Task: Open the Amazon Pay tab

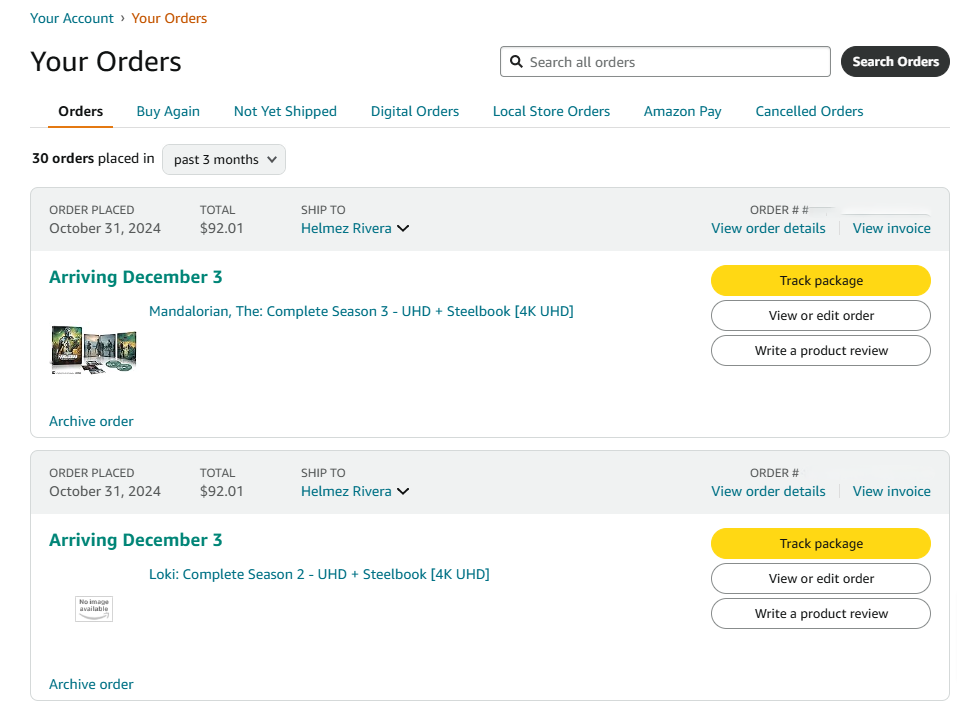Action: (x=682, y=111)
